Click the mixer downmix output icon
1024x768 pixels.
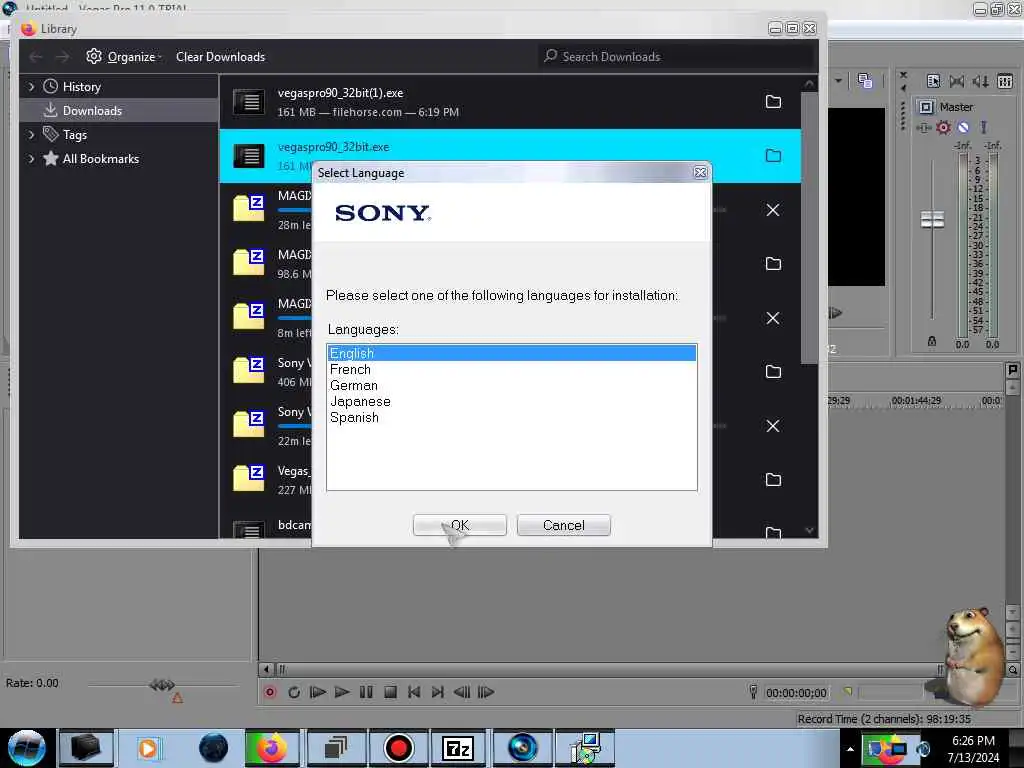957,81
